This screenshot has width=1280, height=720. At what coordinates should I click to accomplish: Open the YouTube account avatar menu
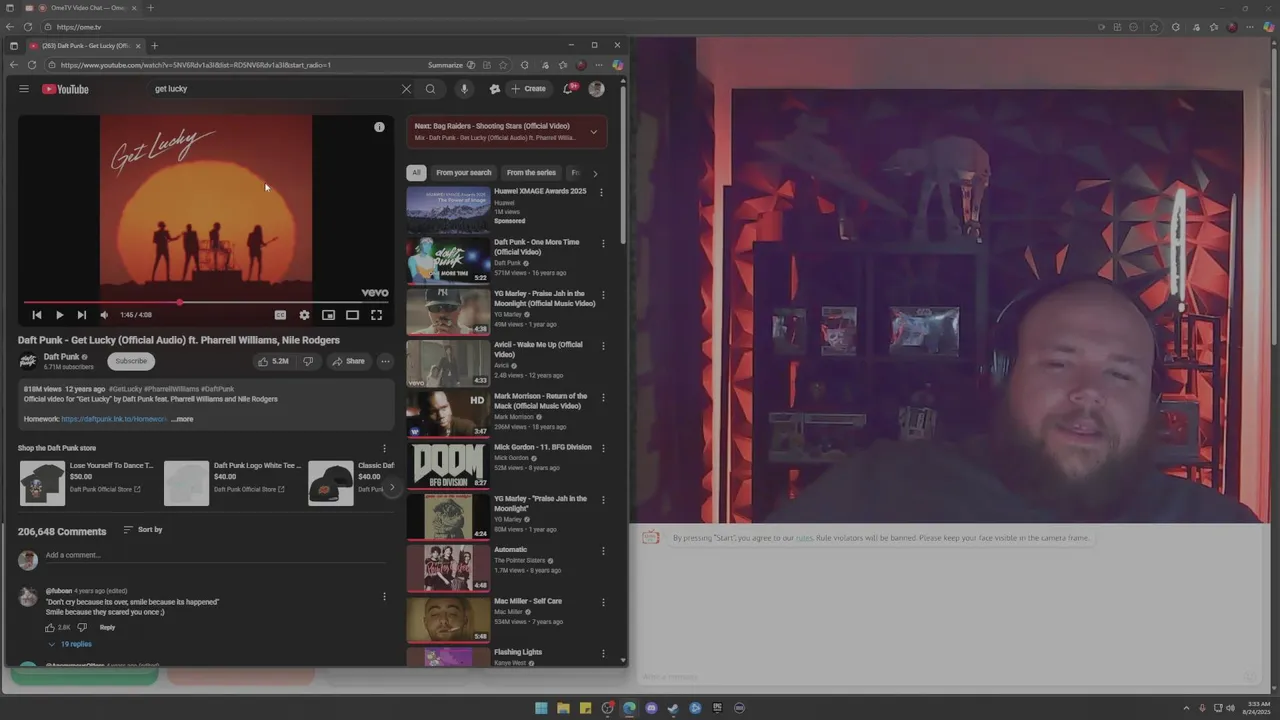coord(596,89)
